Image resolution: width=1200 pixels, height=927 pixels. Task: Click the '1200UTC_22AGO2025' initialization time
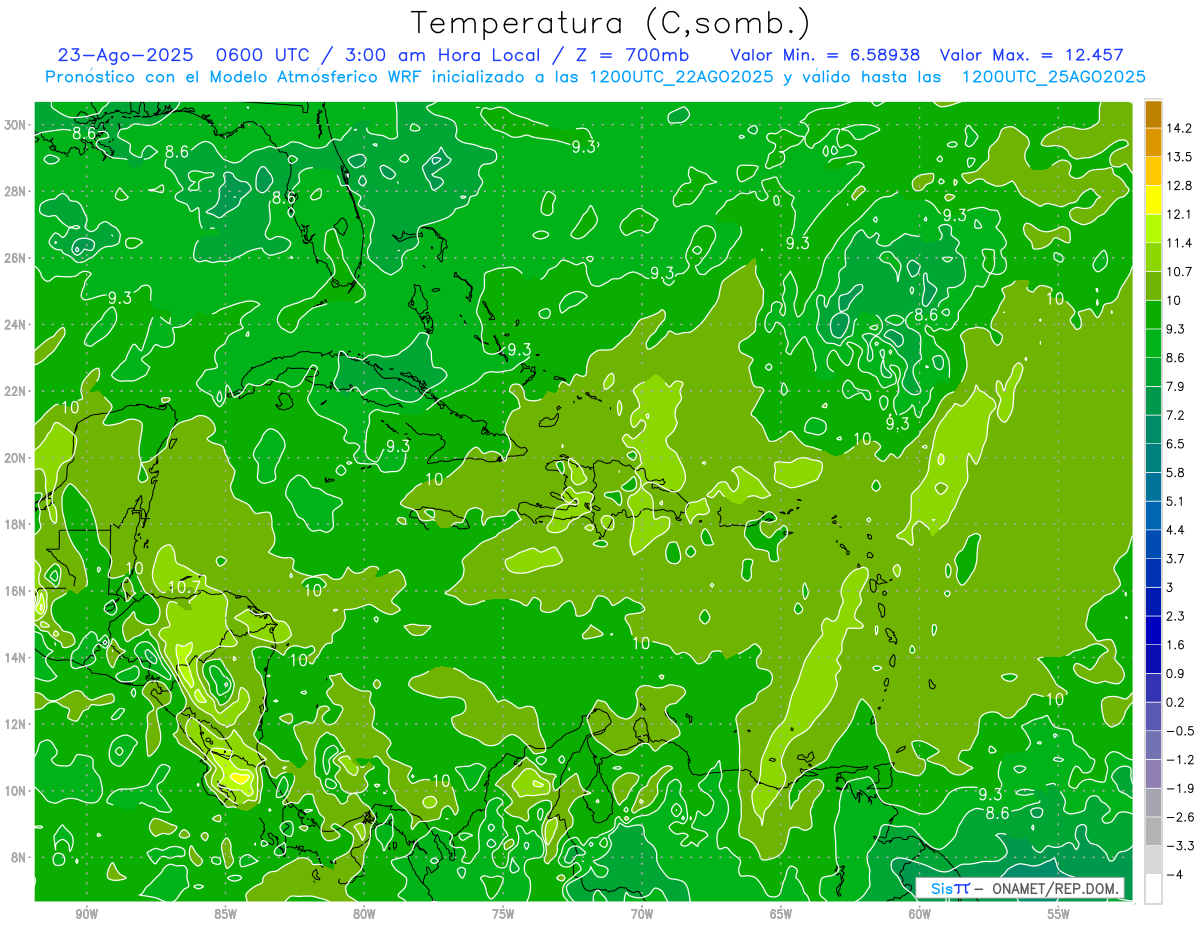click(680, 77)
